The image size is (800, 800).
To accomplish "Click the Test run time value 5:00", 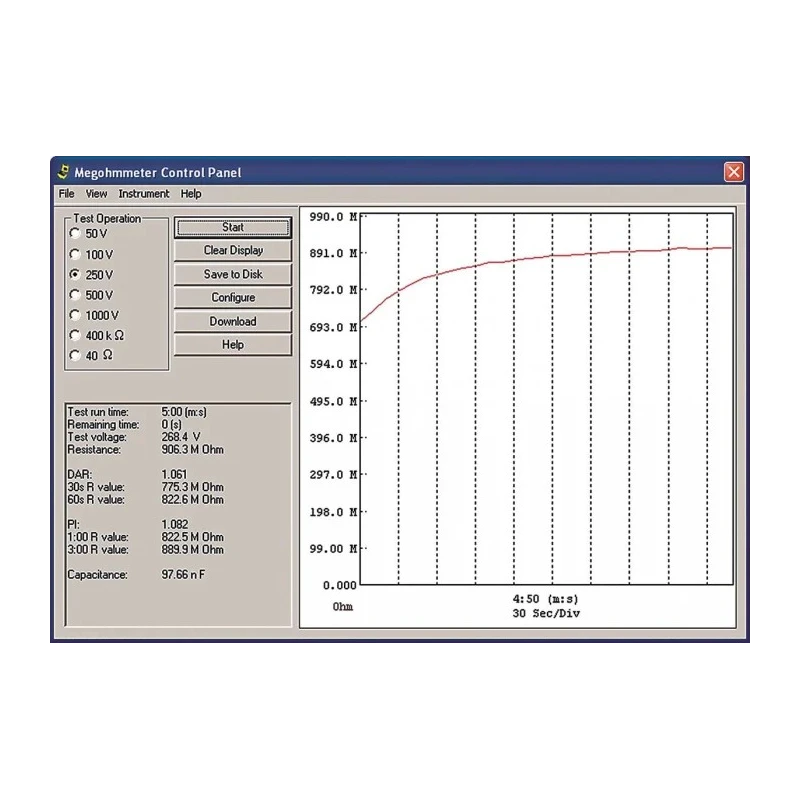I will [x=184, y=412].
